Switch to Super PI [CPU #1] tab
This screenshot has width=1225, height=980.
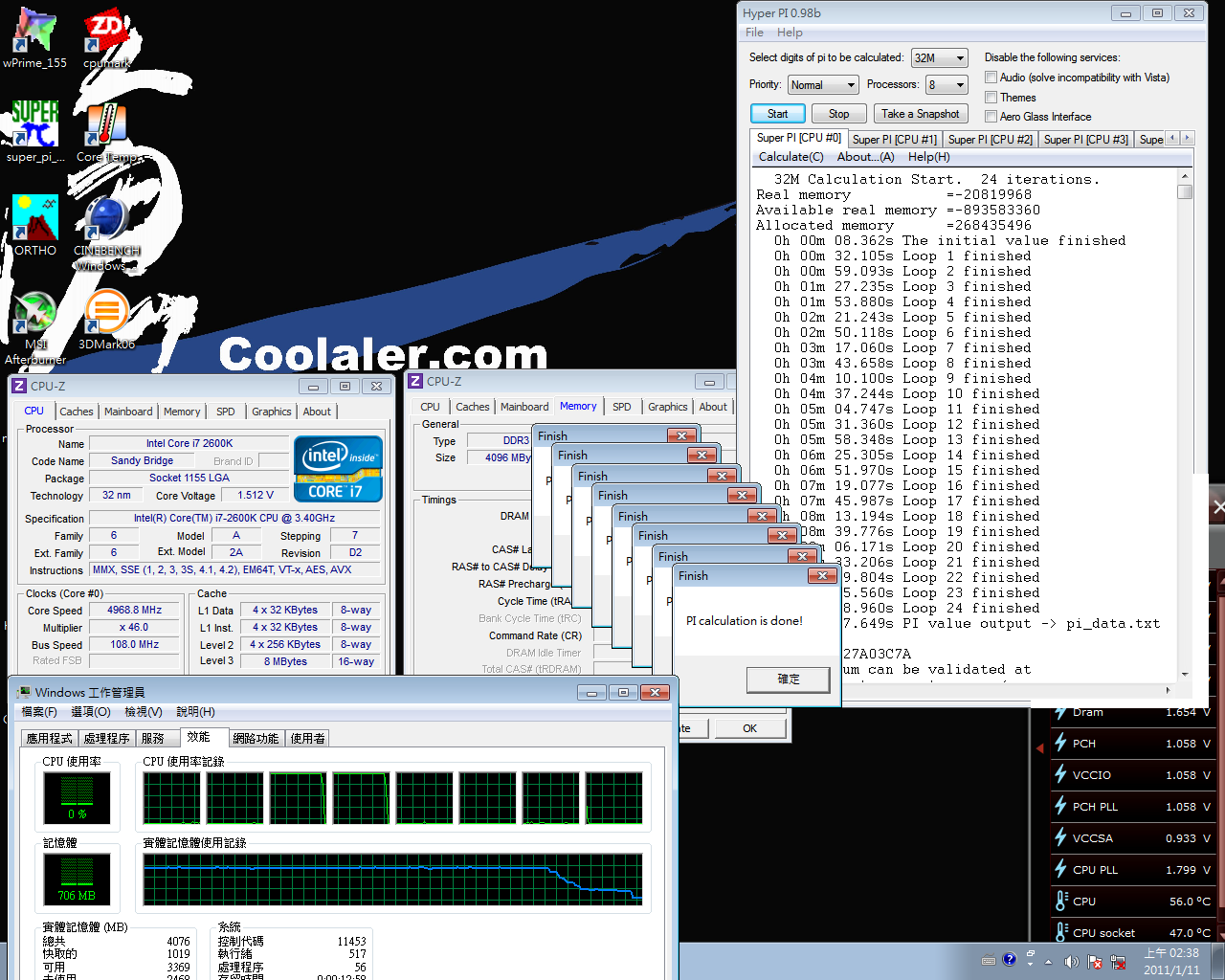895,140
